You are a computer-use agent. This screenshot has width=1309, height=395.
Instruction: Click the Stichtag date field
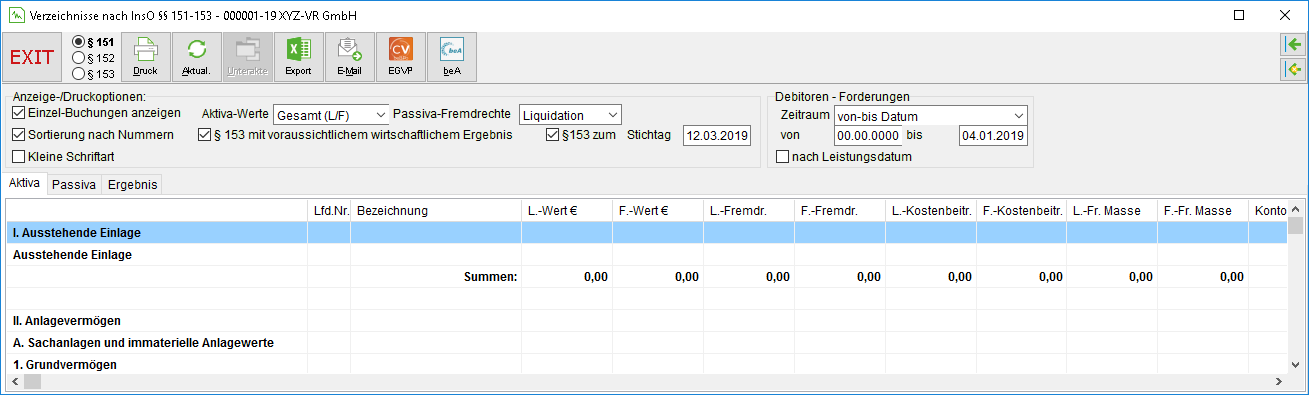[x=716, y=135]
